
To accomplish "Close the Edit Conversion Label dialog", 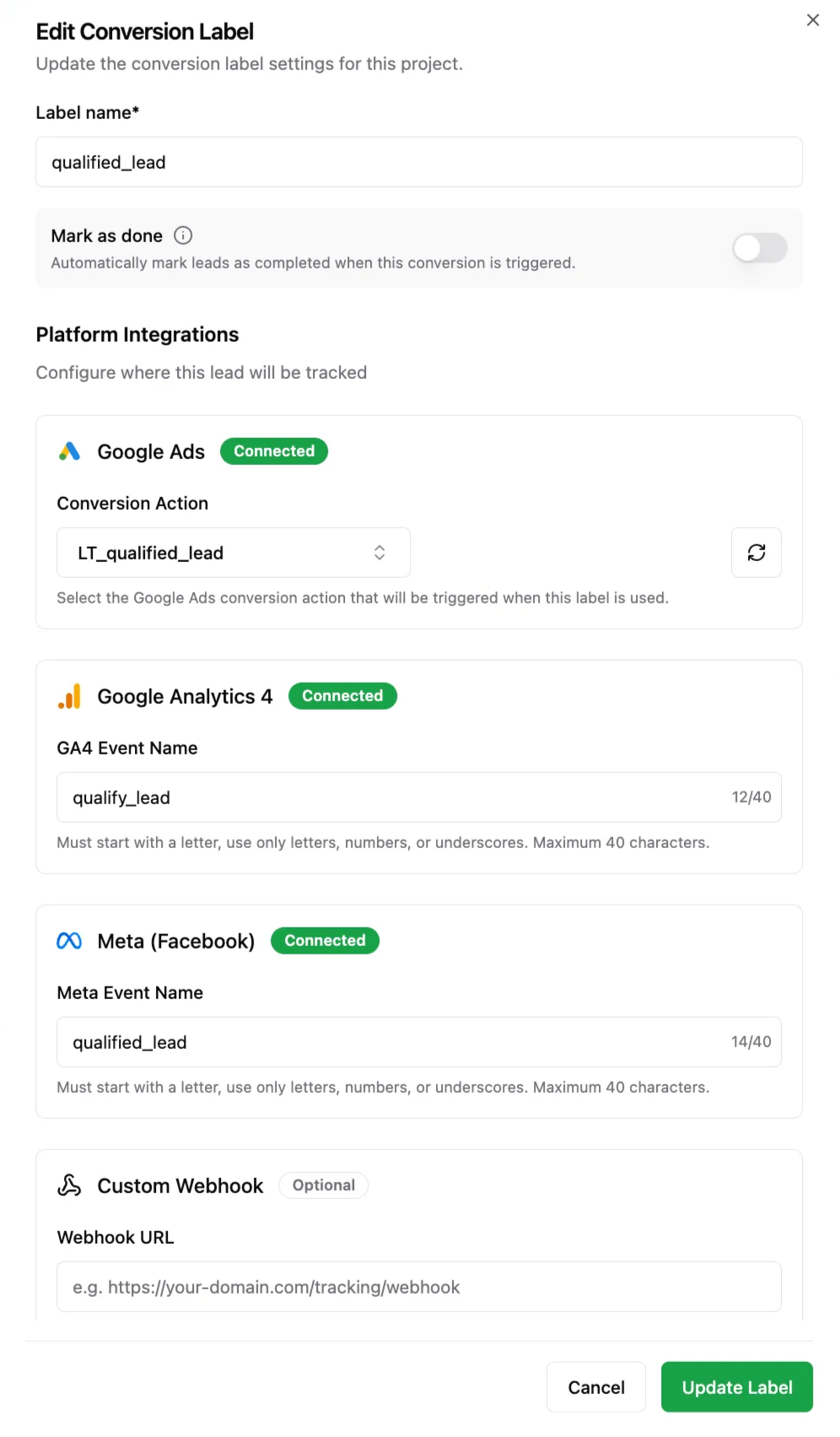I will coord(812,19).
